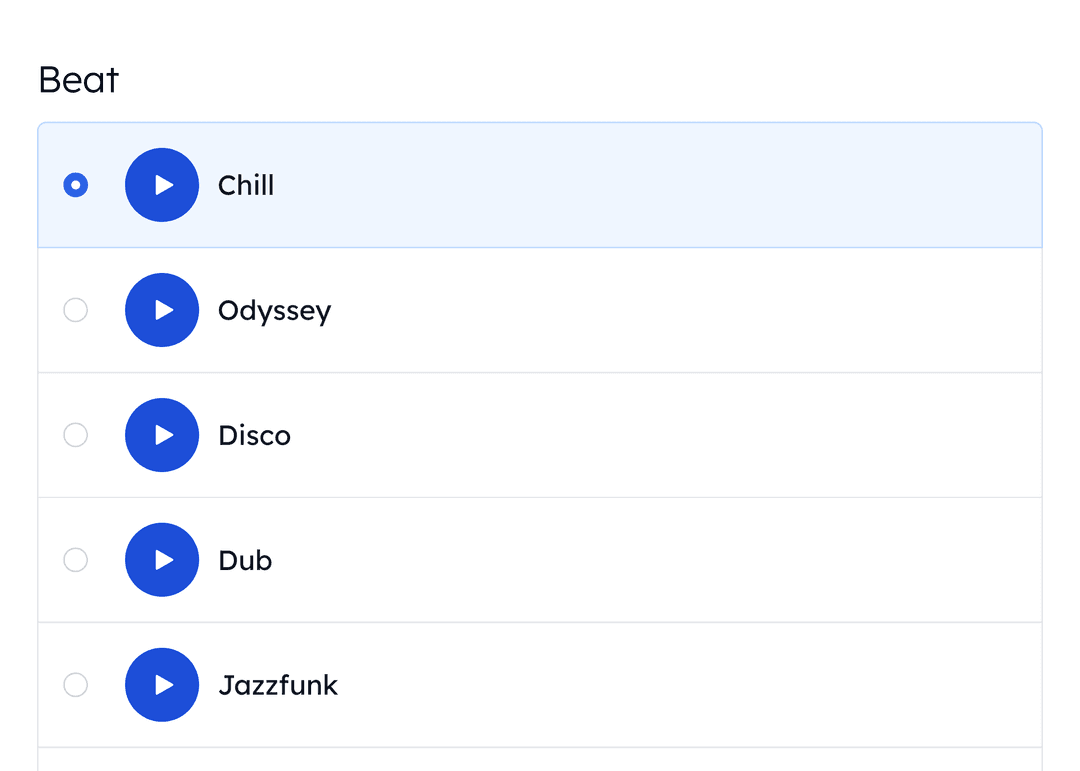
Task: Click the partially visible row below Jazzfunk
Action: [540, 760]
